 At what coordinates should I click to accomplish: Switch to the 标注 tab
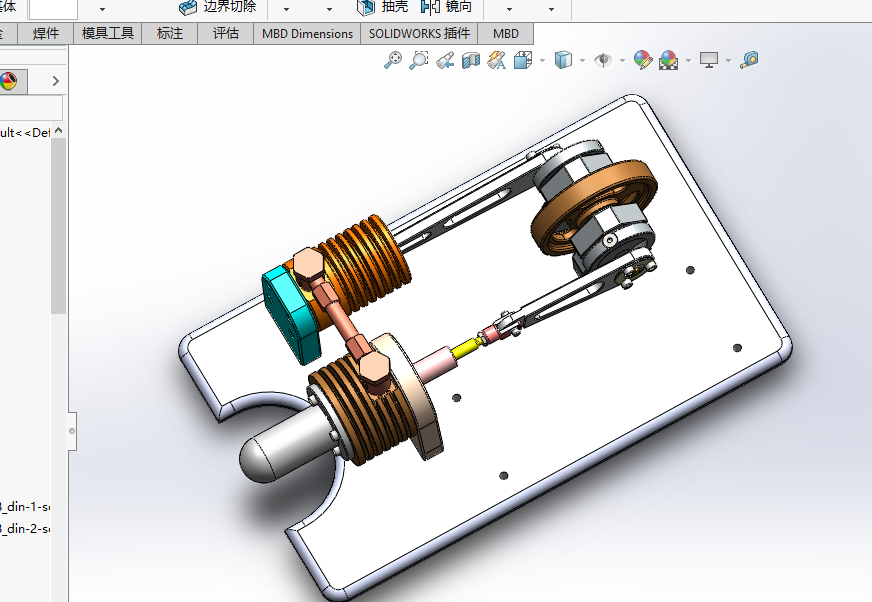pos(170,33)
